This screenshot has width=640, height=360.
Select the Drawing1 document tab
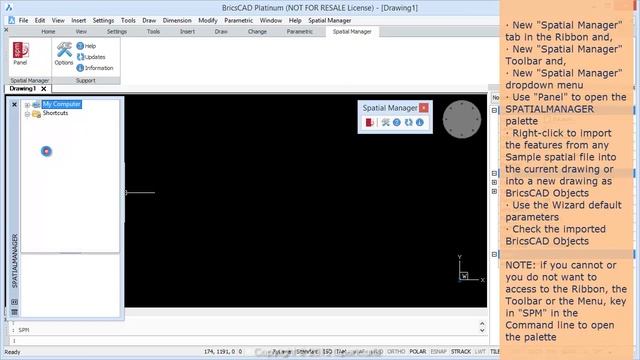pyautogui.click(x=22, y=89)
